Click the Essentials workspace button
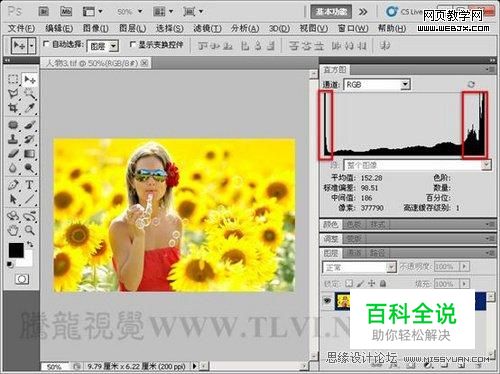 pos(331,12)
